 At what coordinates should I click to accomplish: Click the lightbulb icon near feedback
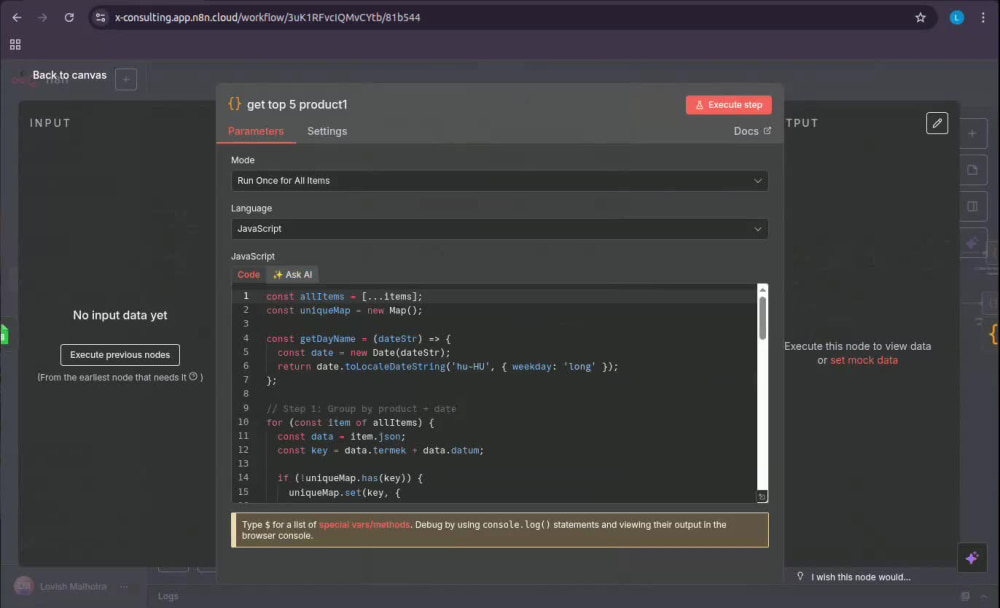tap(800, 577)
